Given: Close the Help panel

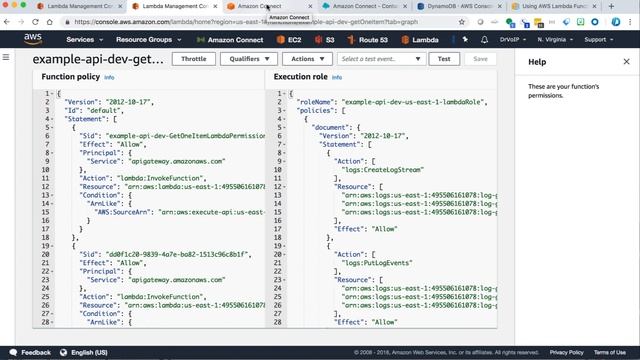Looking at the screenshot, I should [627, 62].
